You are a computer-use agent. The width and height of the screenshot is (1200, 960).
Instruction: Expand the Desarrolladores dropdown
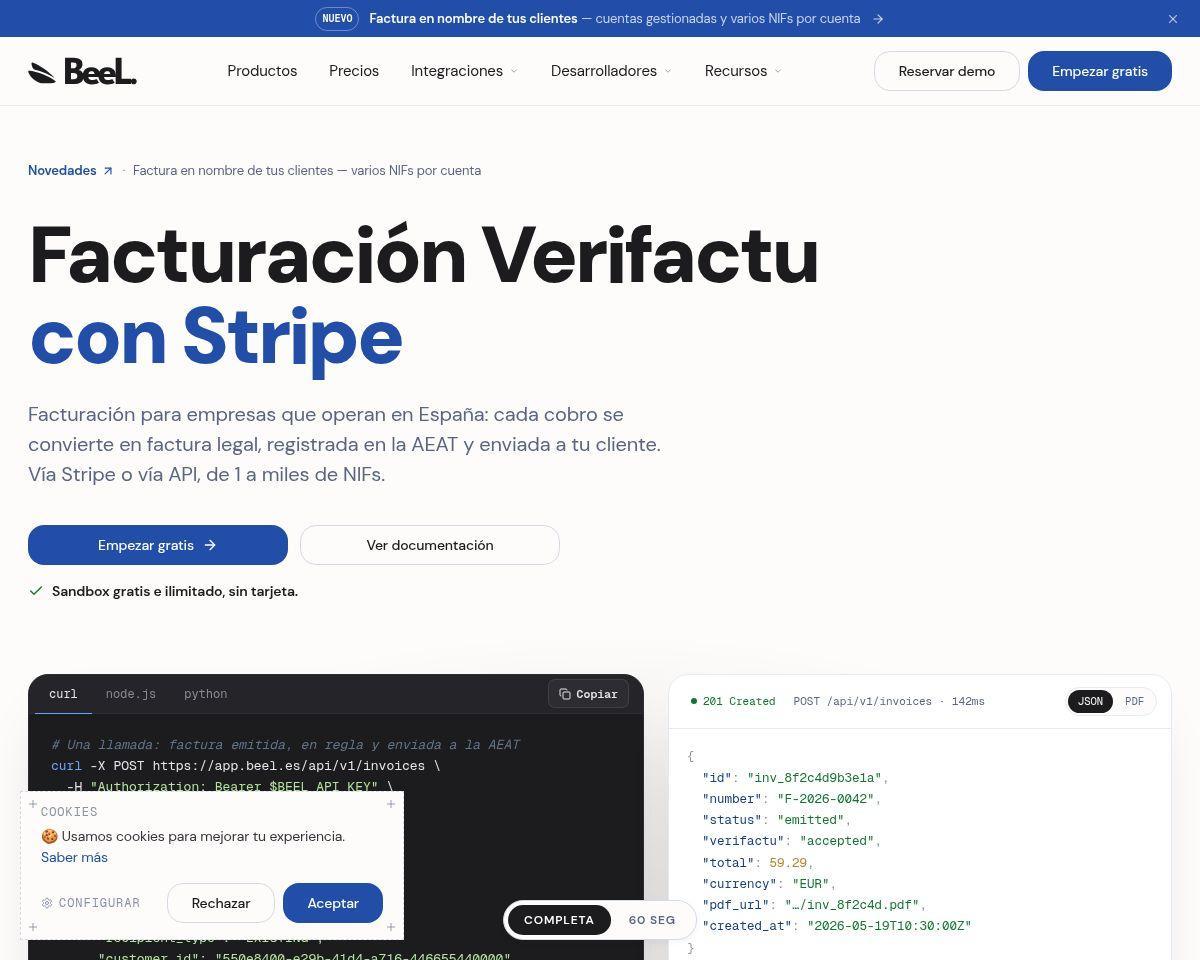pos(611,71)
